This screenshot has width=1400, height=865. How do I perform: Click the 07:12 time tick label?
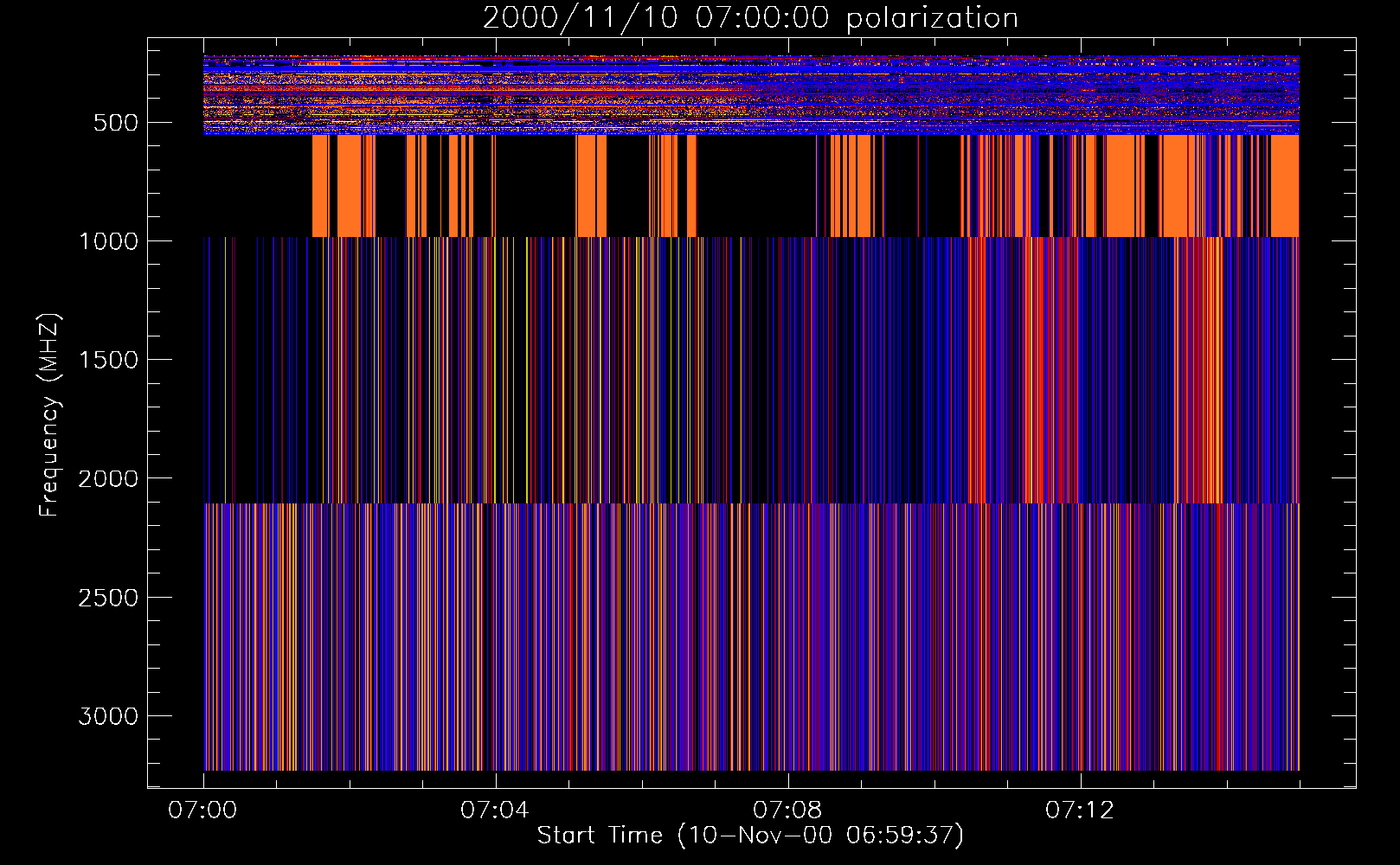pyautogui.click(x=1080, y=811)
